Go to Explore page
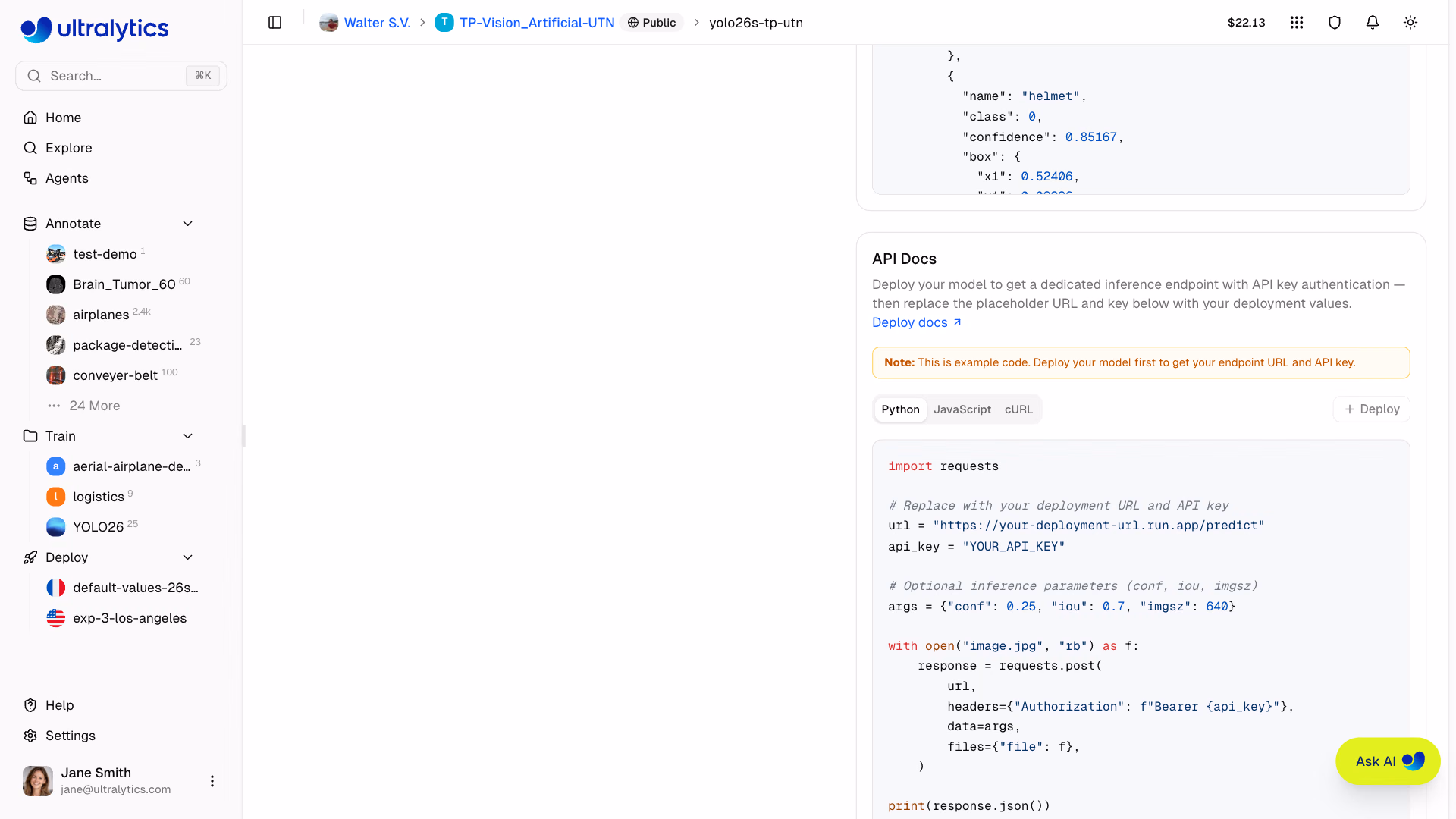The image size is (1456, 819). pos(68,148)
